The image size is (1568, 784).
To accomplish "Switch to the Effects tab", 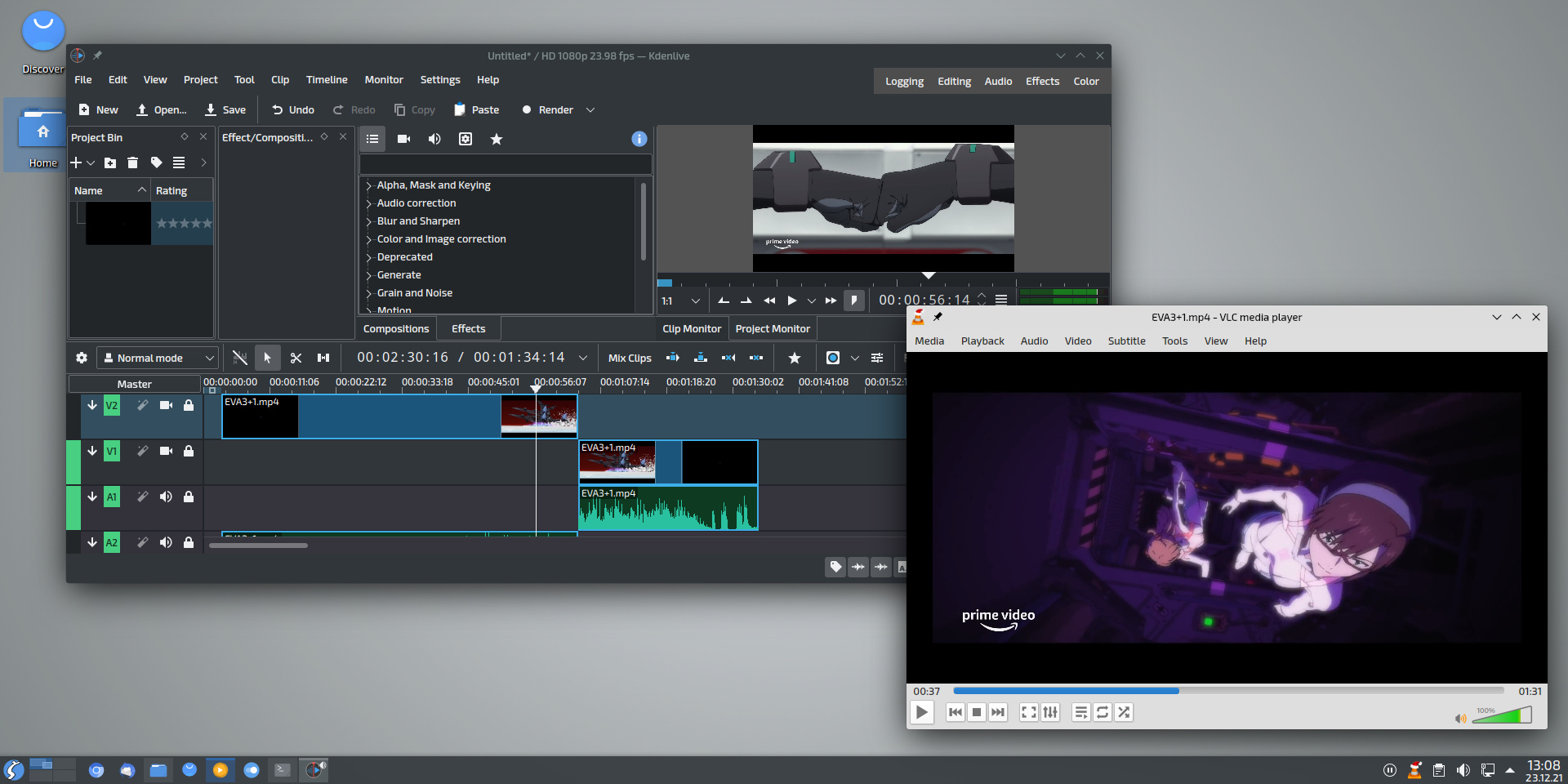I will pos(469,328).
